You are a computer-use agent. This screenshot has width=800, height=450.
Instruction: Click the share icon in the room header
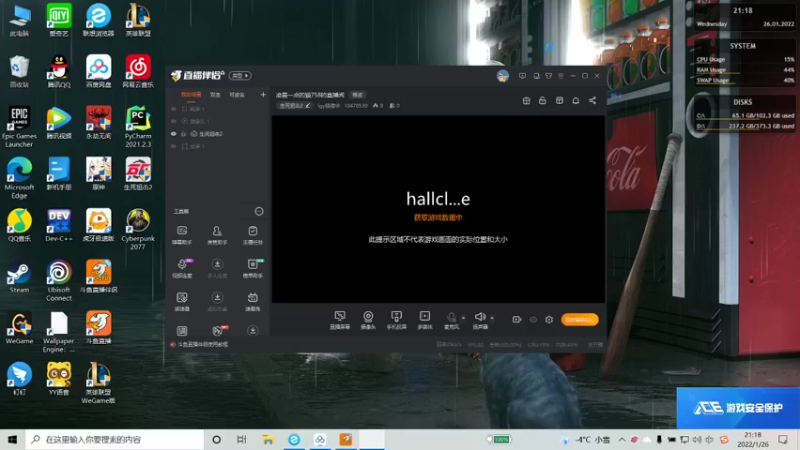coord(592,101)
